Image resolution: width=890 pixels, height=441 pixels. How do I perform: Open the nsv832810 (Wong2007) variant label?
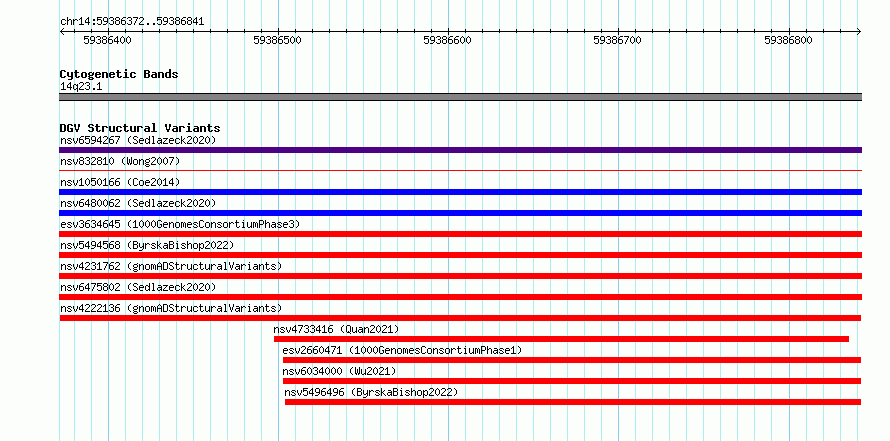[120, 161]
